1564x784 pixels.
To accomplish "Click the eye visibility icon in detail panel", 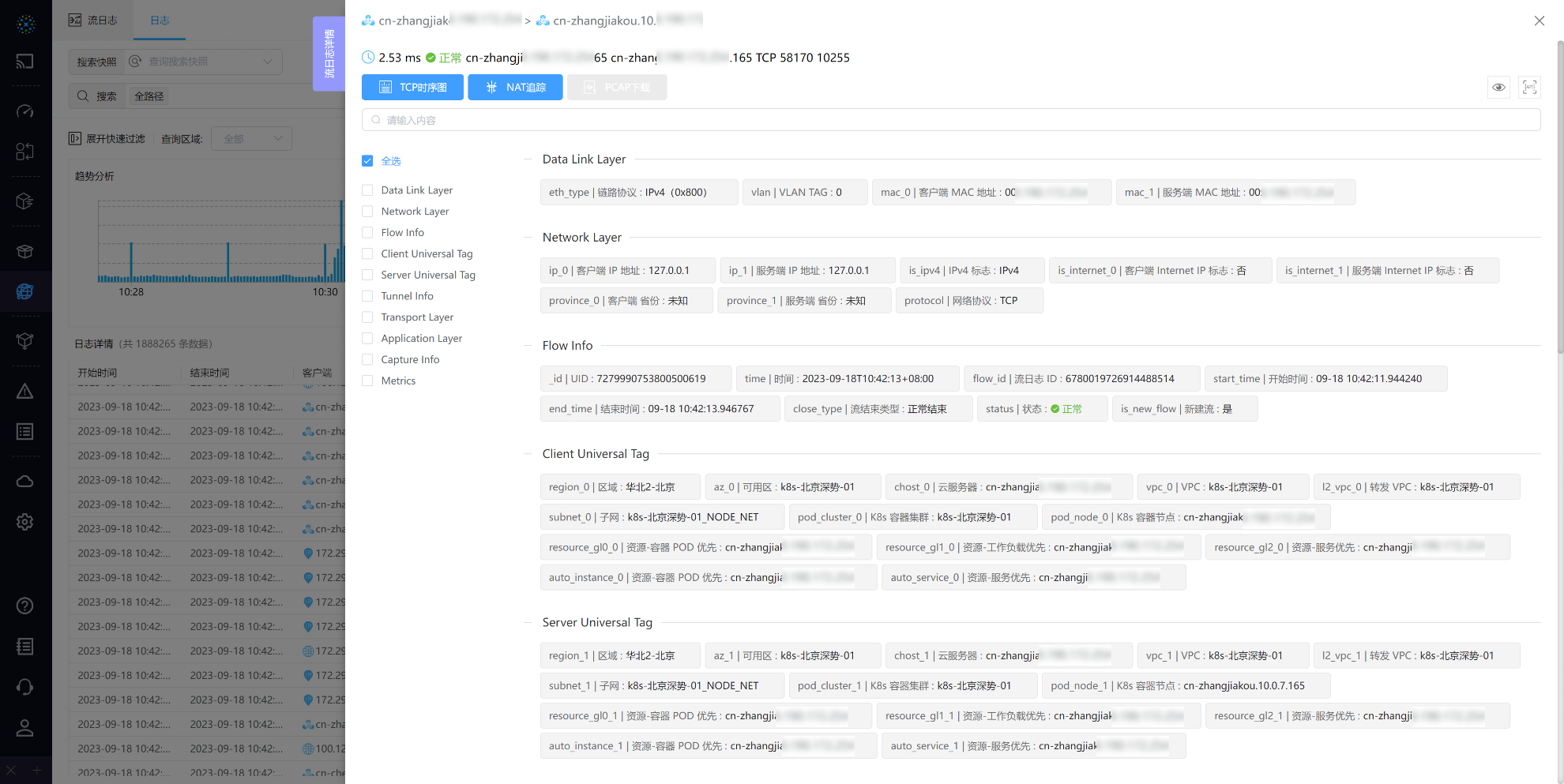I will pos(1498,88).
